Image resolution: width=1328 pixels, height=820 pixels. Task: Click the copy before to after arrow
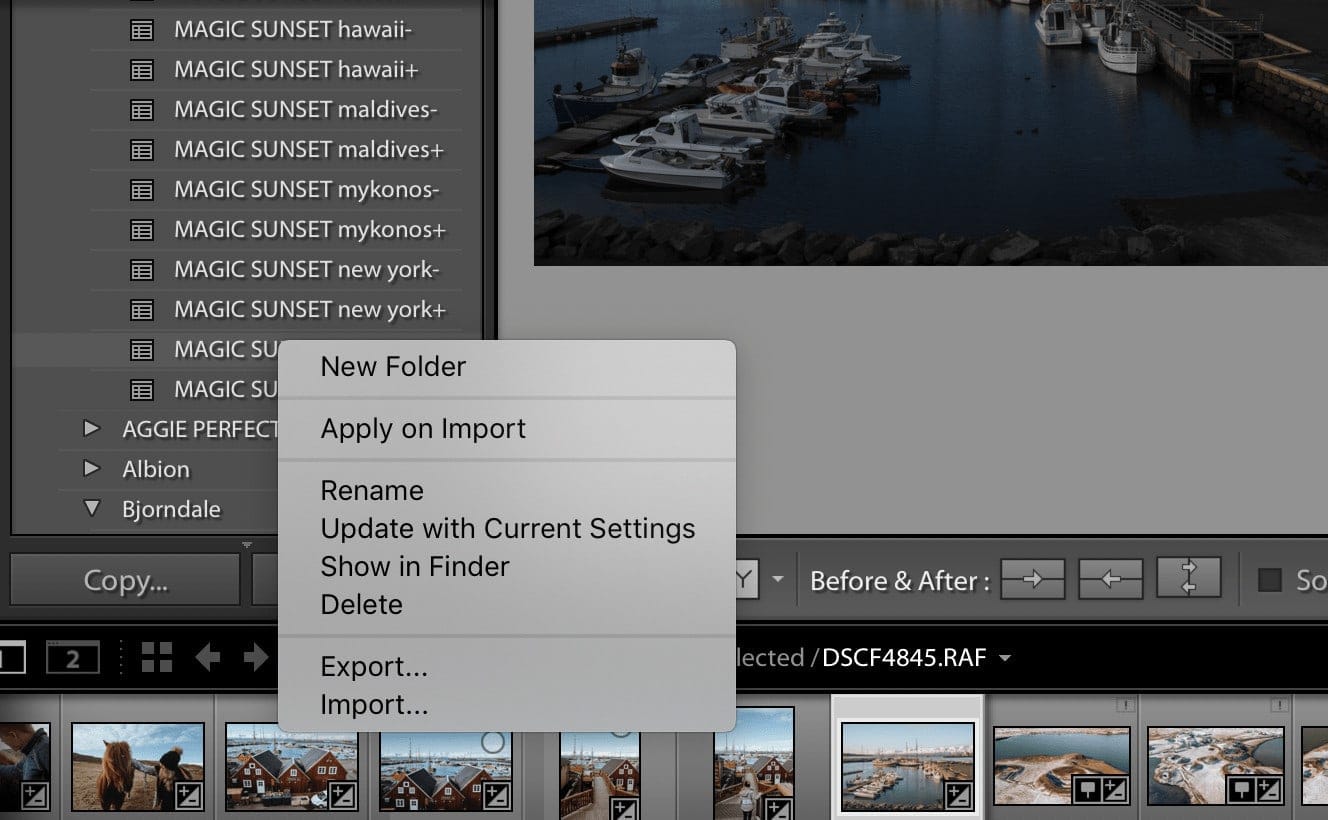(x=1033, y=580)
